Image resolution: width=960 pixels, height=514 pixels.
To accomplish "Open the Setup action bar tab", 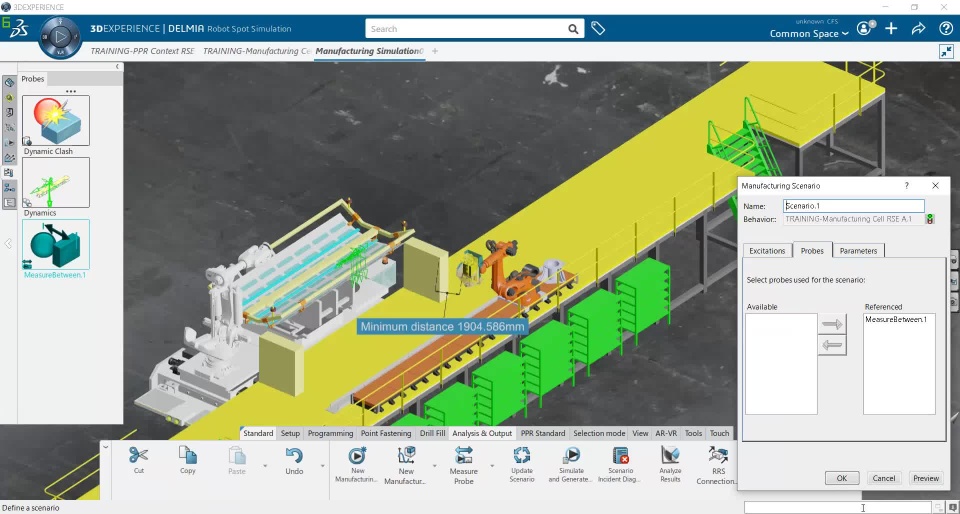I will 290,433.
